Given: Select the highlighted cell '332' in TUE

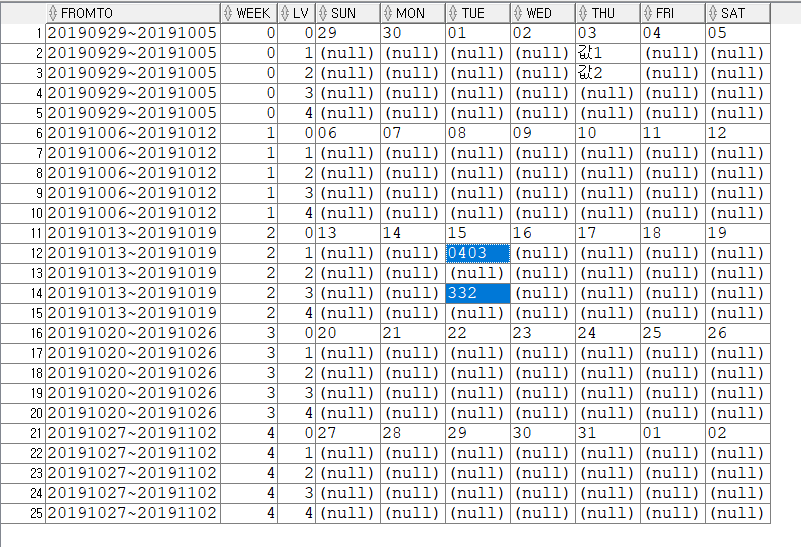Looking at the screenshot, I should (478, 293).
